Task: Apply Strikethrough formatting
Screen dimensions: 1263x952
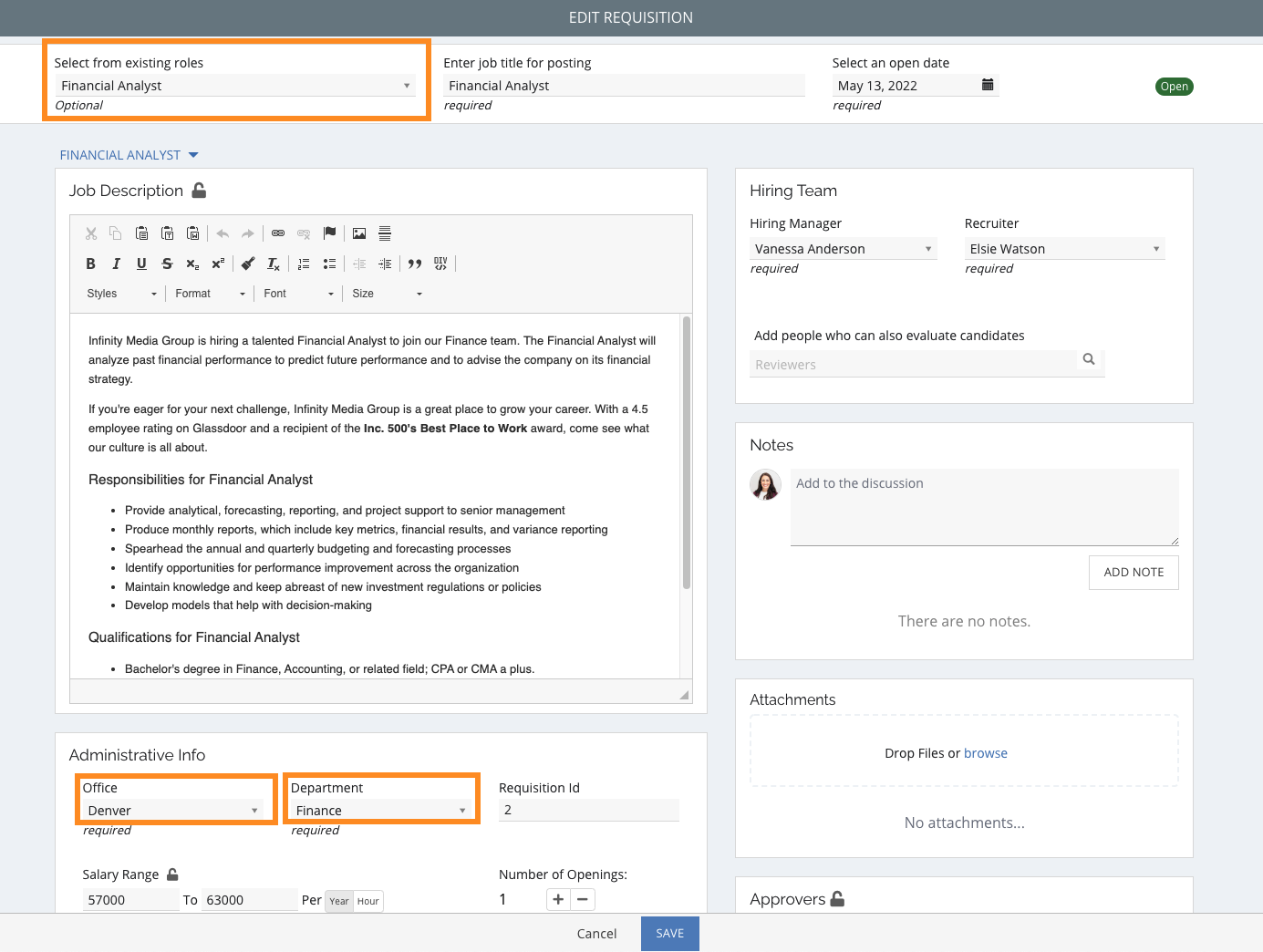Action: click(x=167, y=264)
